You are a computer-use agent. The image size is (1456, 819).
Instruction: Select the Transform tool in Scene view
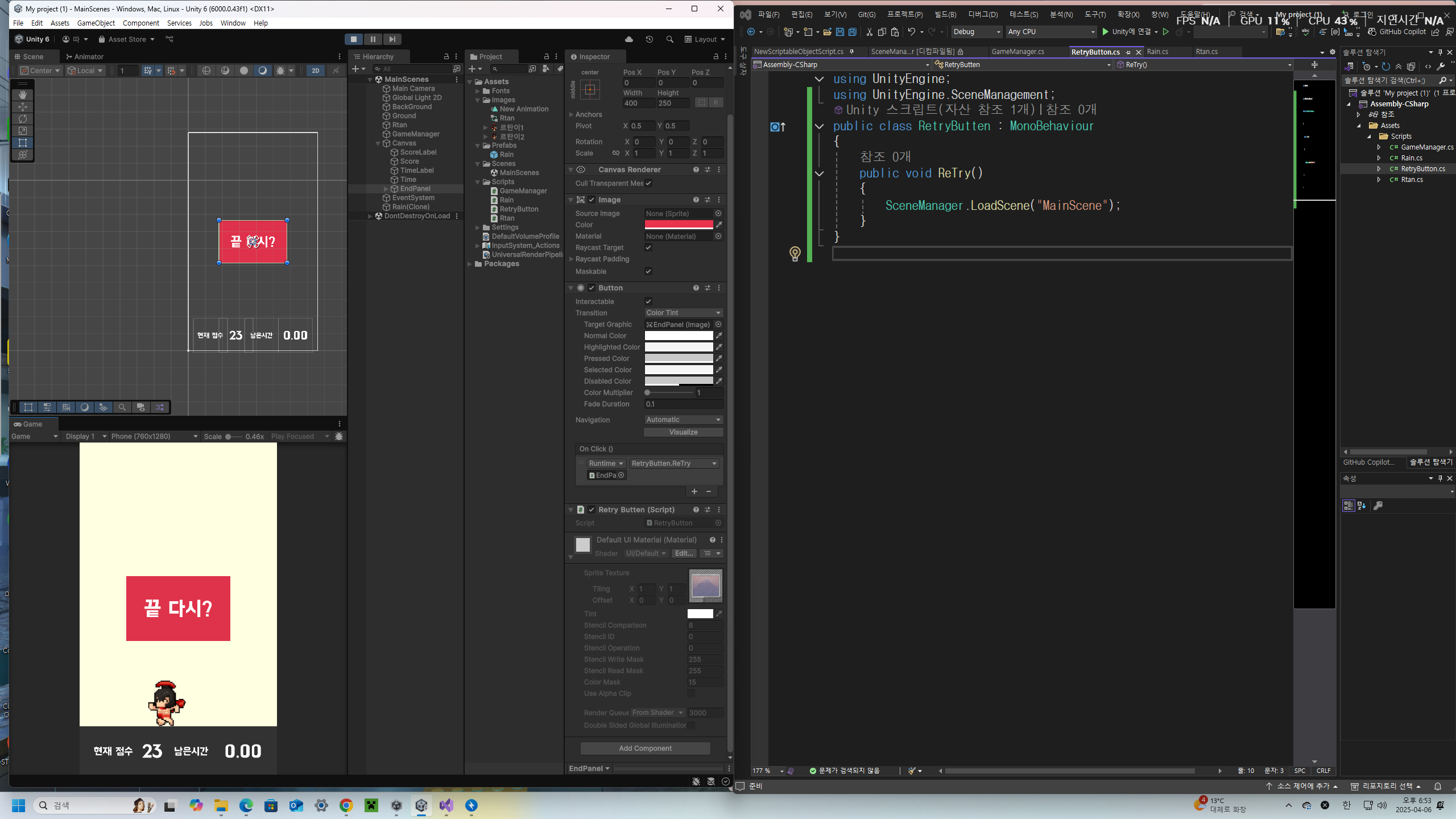[23, 155]
